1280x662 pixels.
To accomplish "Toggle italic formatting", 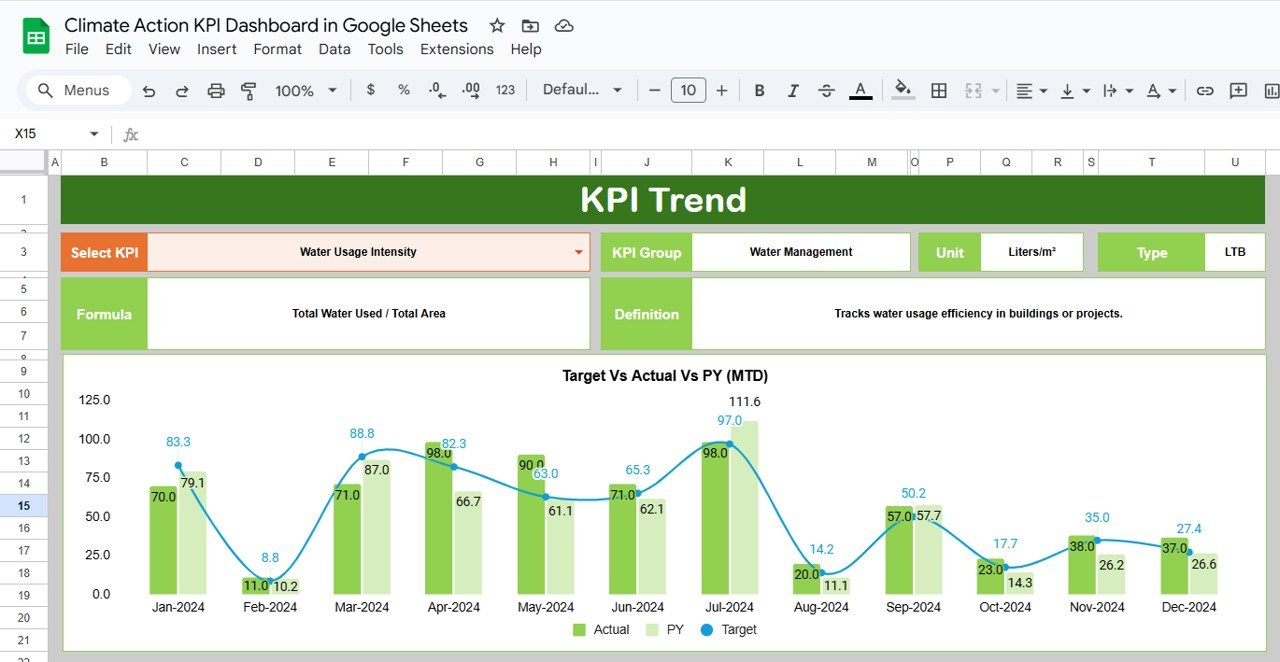I will click(793, 90).
